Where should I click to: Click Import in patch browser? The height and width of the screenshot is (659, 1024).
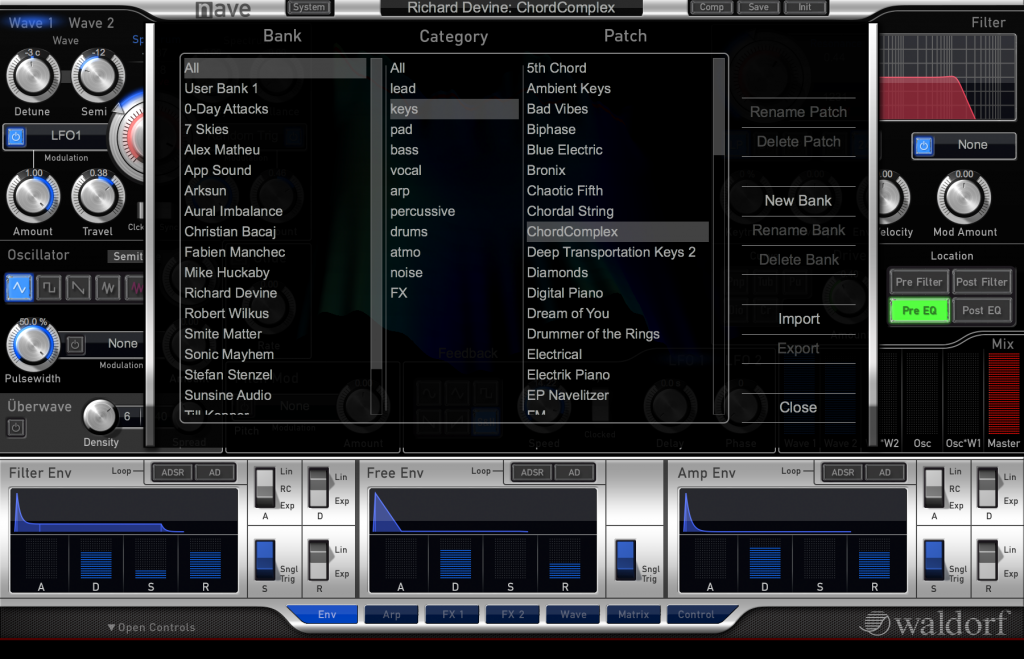798,319
